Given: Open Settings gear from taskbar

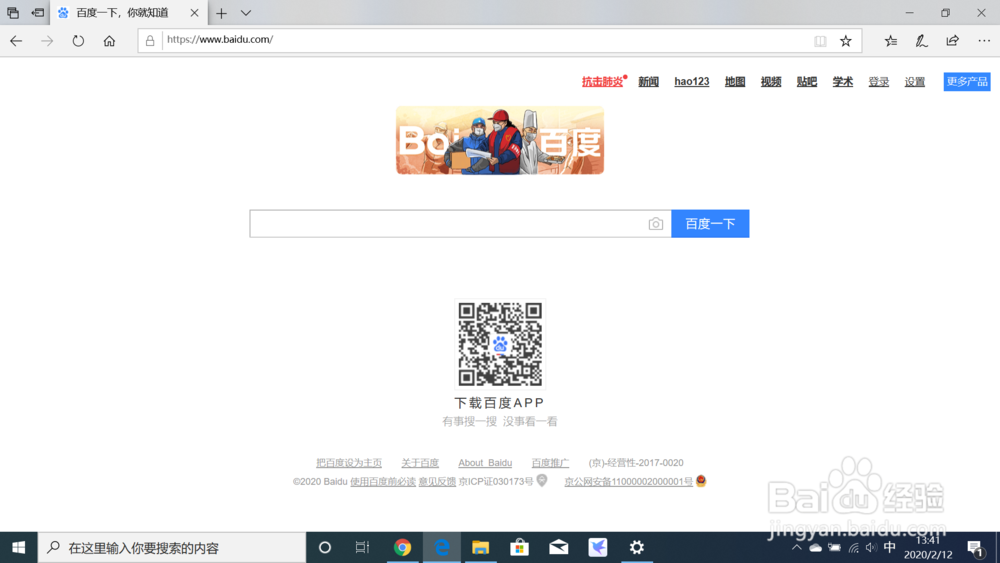Looking at the screenshot, I should (x=636, y=548).
